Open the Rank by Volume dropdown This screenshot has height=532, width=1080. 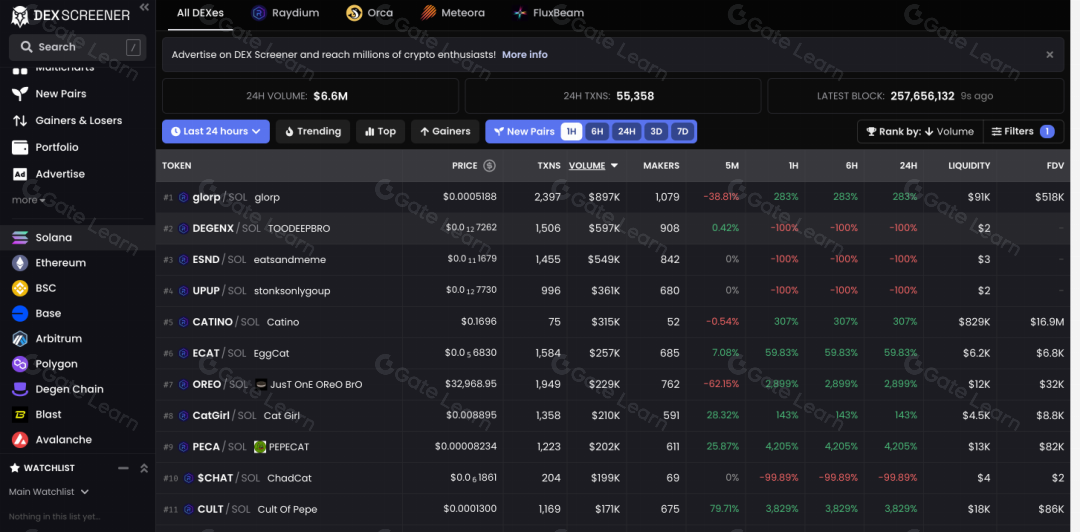(x=919, y=132)
